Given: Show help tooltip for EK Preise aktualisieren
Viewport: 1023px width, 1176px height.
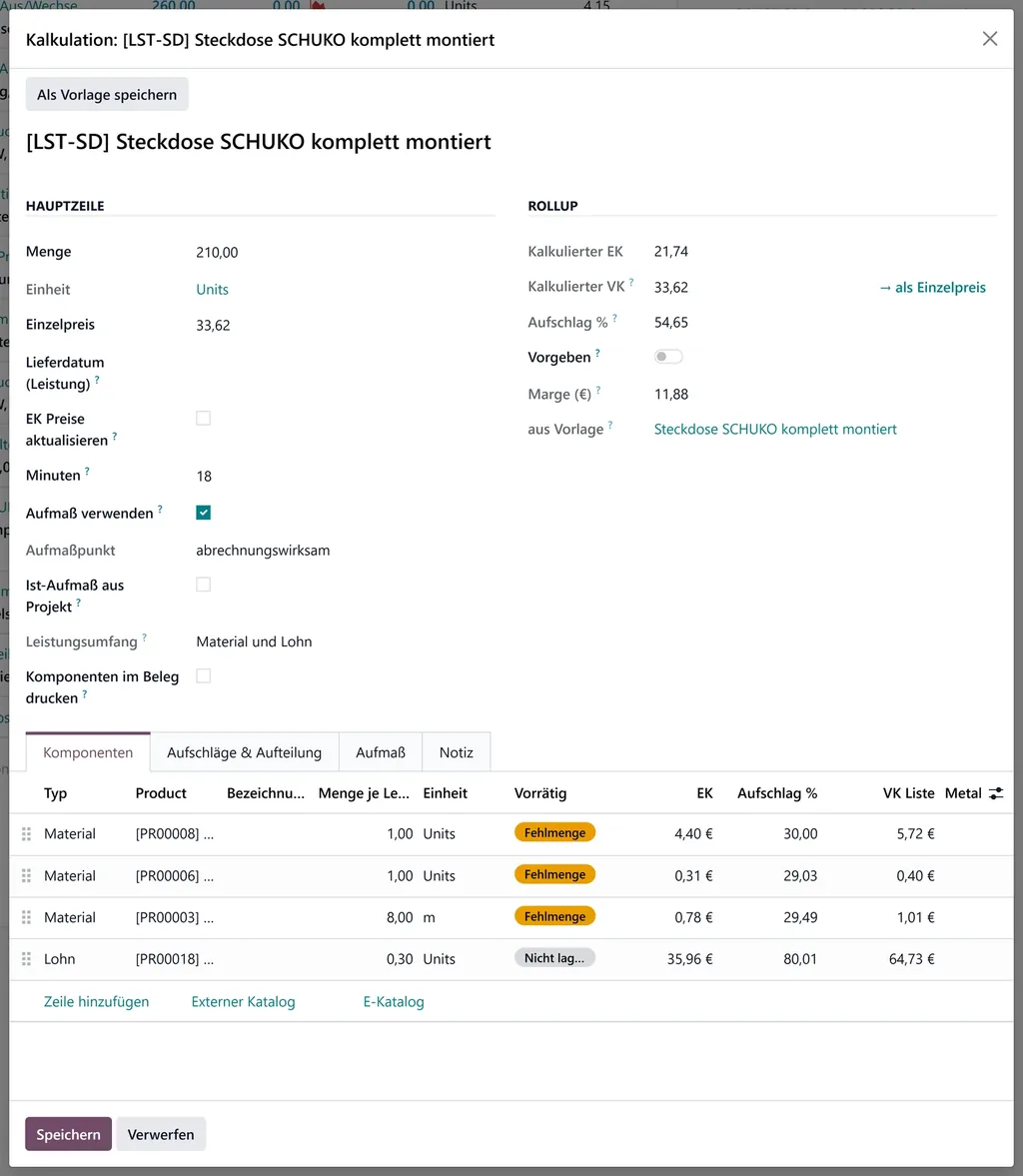Looking at the screenshot, I should click(115, 437).
